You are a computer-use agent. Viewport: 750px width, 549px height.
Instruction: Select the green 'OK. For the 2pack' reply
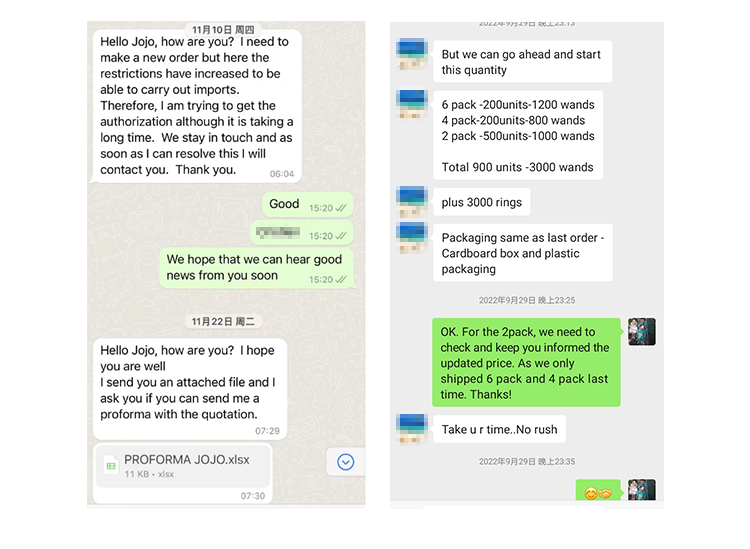pos(526,362)
